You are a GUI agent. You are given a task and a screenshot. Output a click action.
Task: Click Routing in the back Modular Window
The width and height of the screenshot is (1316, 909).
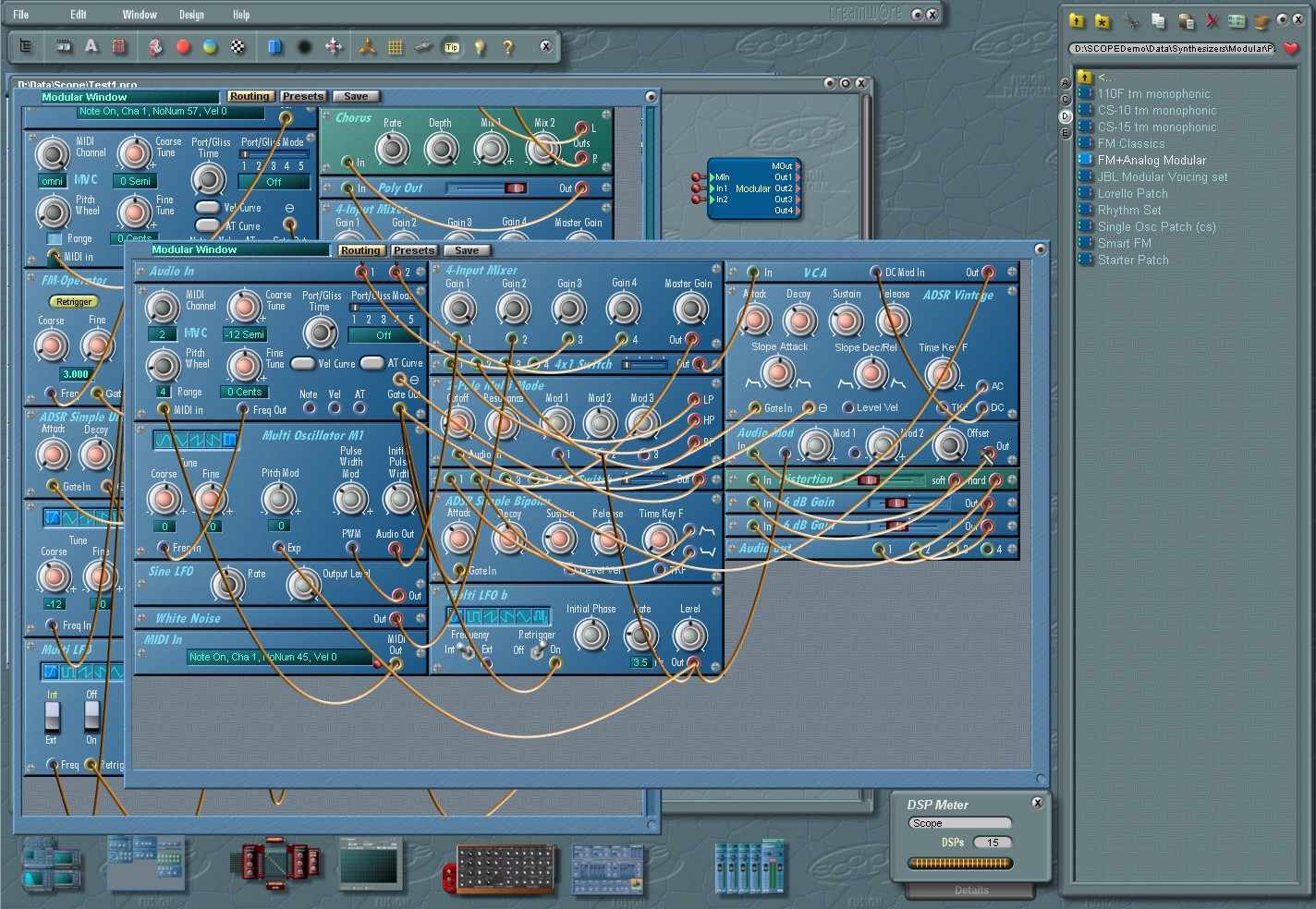pyautogui.click(x=250, y=96)
